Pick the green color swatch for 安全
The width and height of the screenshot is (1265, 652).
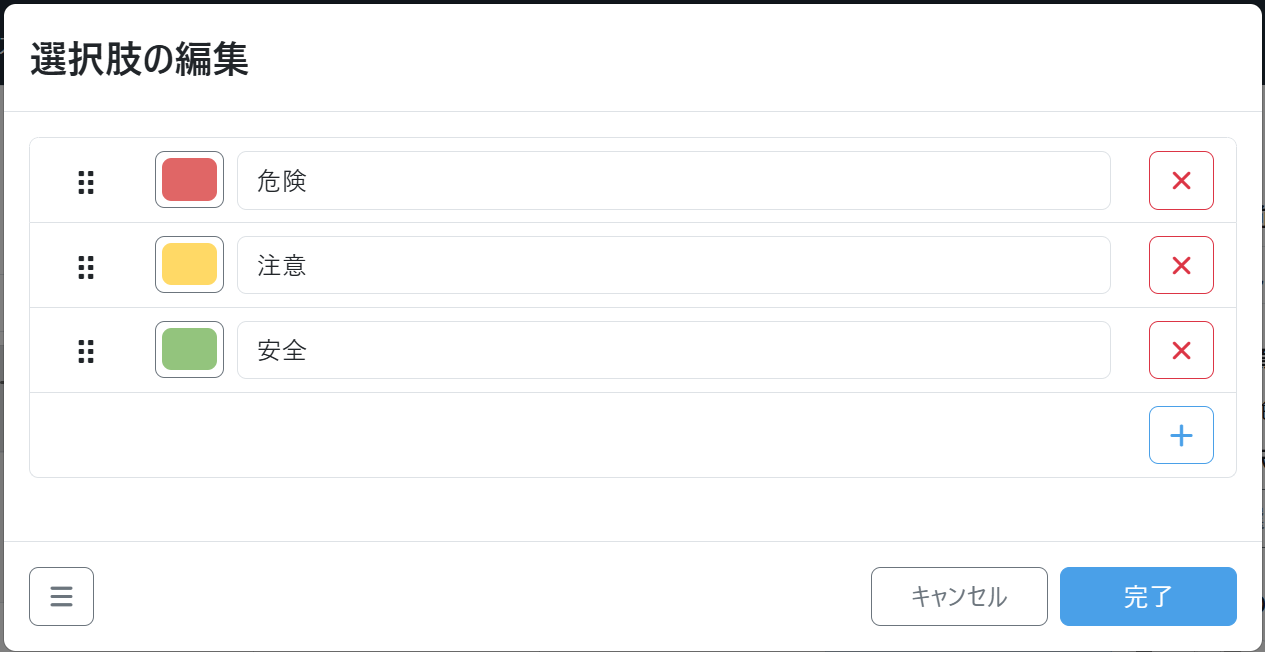point(189,350)
